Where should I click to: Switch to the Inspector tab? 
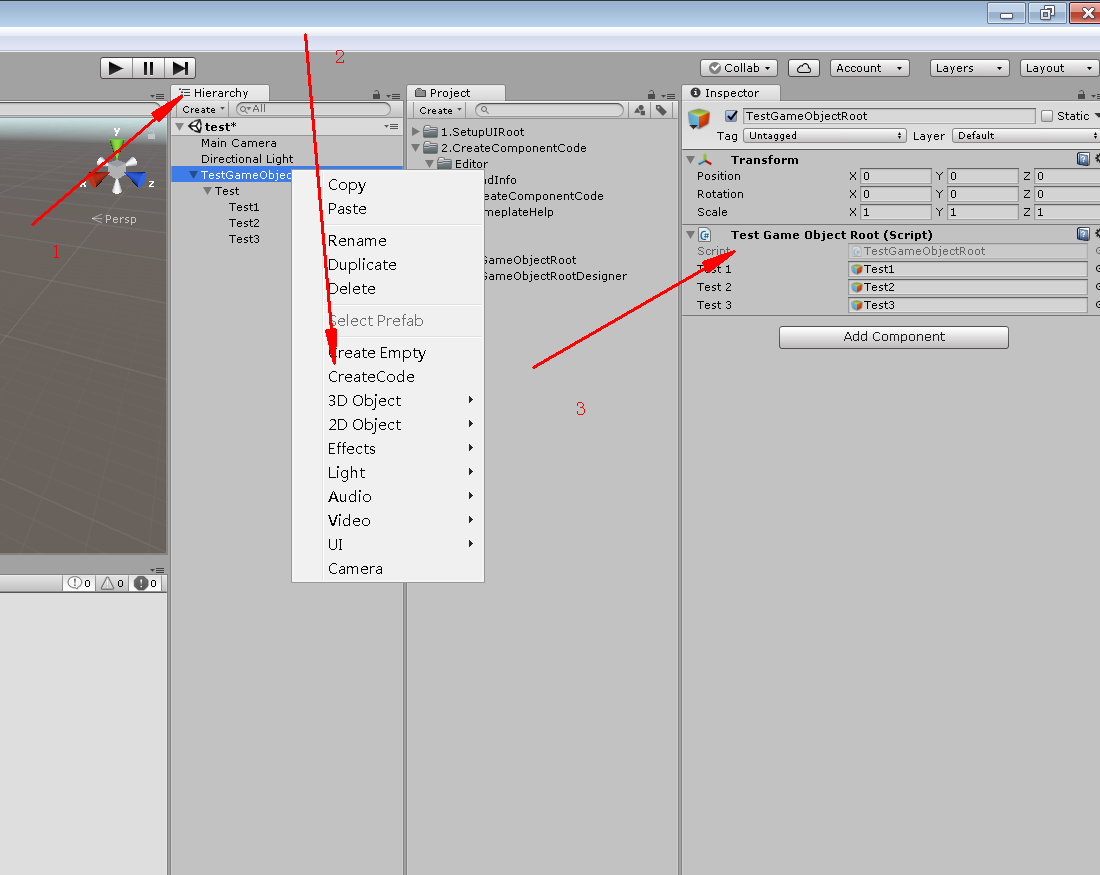coord(730,93)
